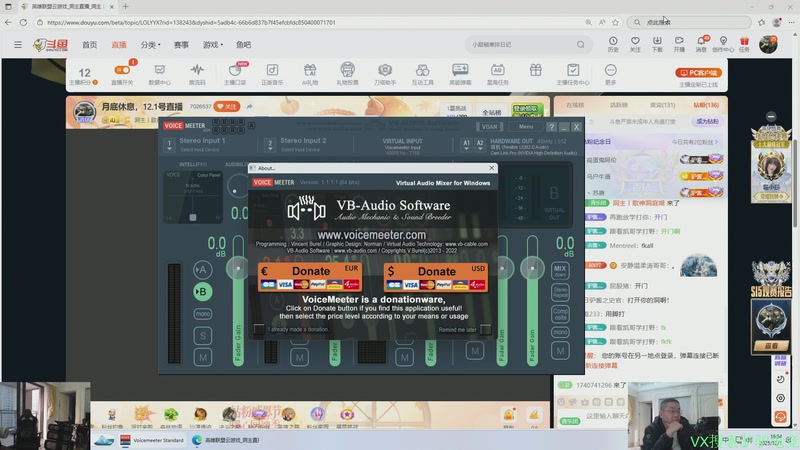Click rightmost output bus fader knob
Image resolution: width=800 pixels, height=450 pixels.
(532, 268)
